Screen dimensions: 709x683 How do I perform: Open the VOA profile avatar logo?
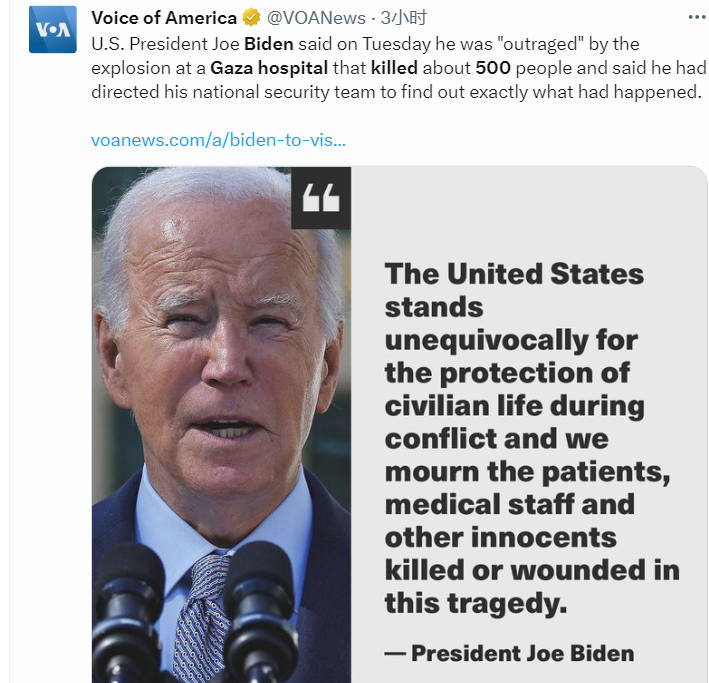(52, 29)
